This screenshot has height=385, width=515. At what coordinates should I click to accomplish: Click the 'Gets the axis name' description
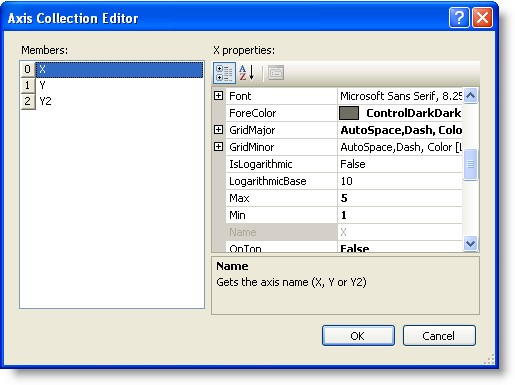tap(291, 282)
